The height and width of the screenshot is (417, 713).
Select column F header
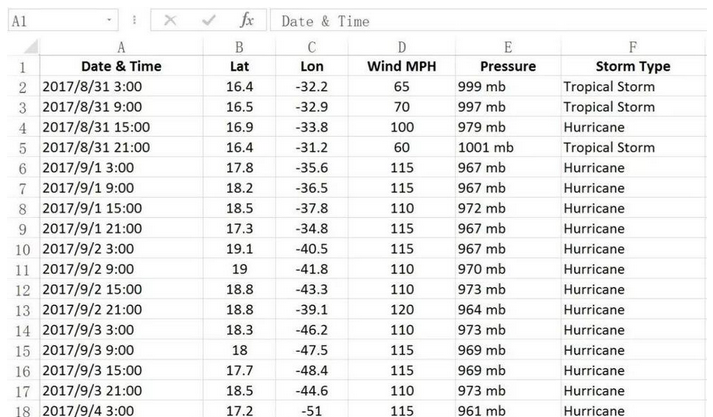[633, 47]
